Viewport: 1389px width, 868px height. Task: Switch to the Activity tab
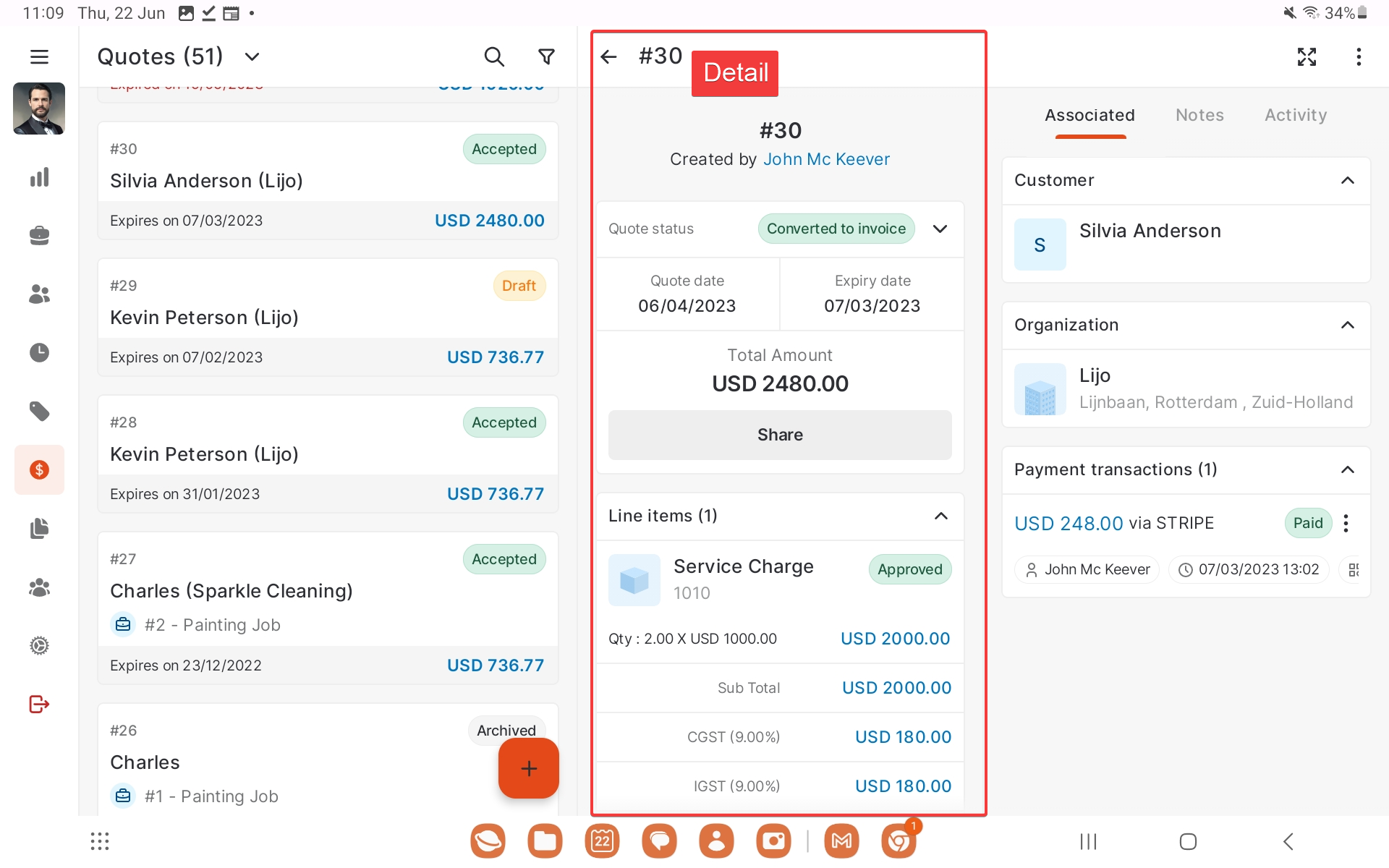pyautogui.click(x=1295, y=115)
